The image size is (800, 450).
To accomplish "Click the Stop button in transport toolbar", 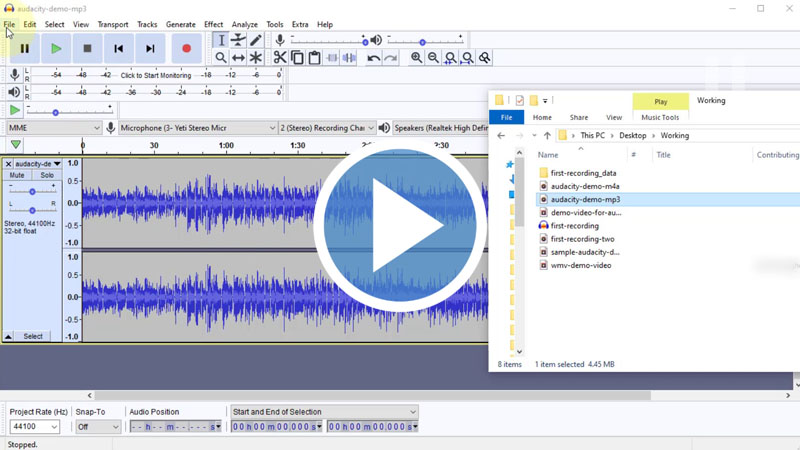I will 87,48.
